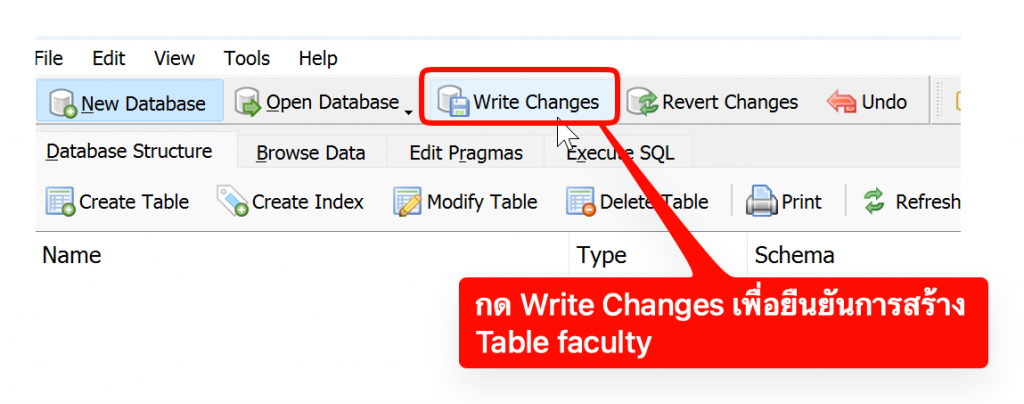Click the Create Index icon
Screen dimensions: 1024x404
click(x=232, y=202)
